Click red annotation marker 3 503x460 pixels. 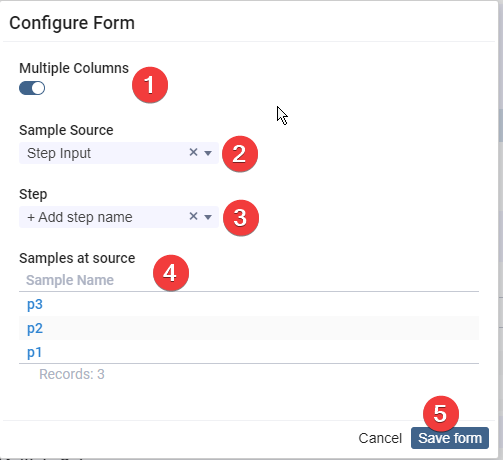[x=241, y=218]
